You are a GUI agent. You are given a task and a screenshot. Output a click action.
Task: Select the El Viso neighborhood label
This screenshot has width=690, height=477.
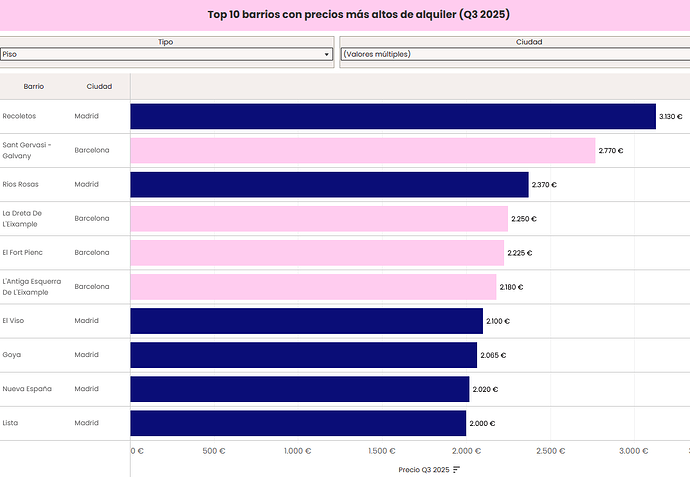pyautogui.click(x=14, y=321)
